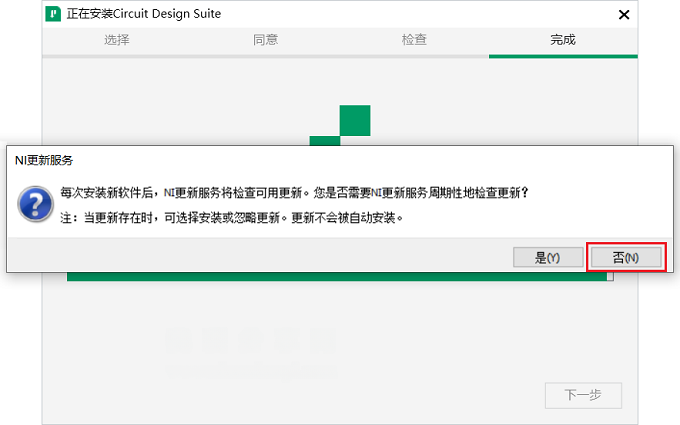This screenshot has height=425, width=680.
Task: Click the green installation progress bar
Action: tap(340, 277)
